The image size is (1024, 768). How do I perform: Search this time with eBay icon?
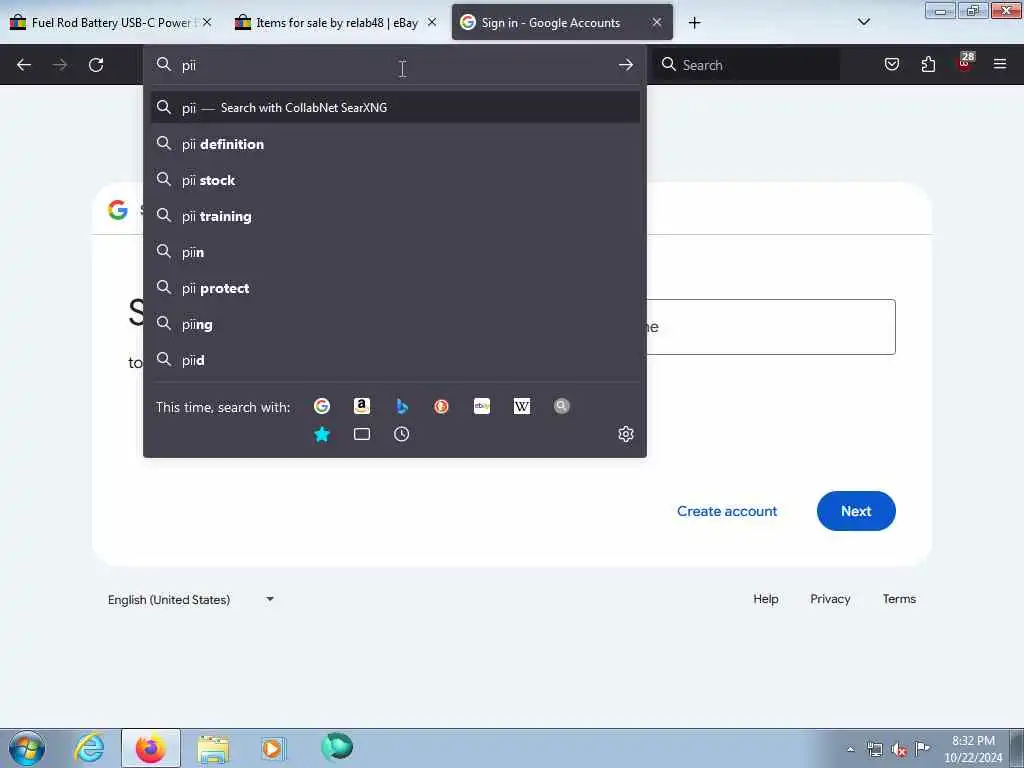coord(482,406)
